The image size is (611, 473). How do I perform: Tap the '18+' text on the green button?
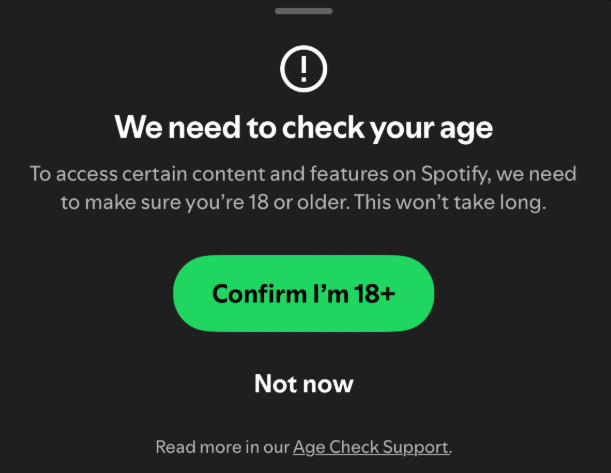[372, 293]
